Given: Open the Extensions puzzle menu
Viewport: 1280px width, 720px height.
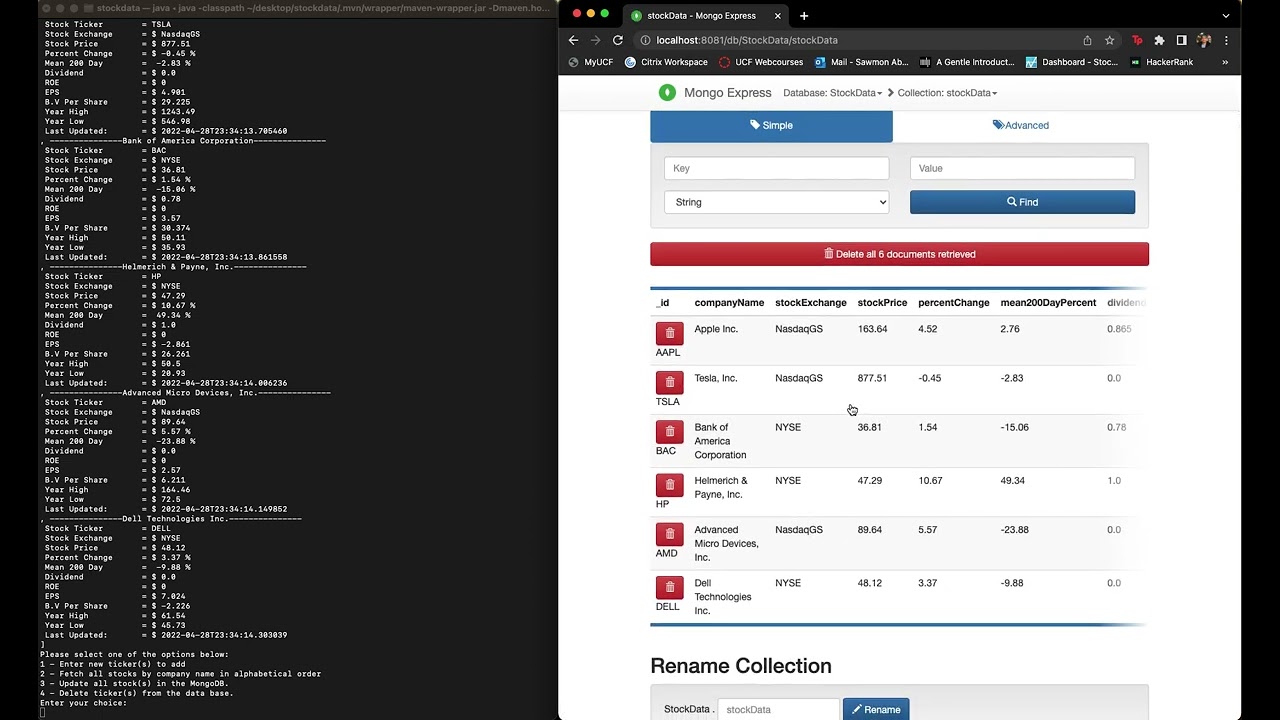Looking at the screenshot, I should (x=1159, y=40).
